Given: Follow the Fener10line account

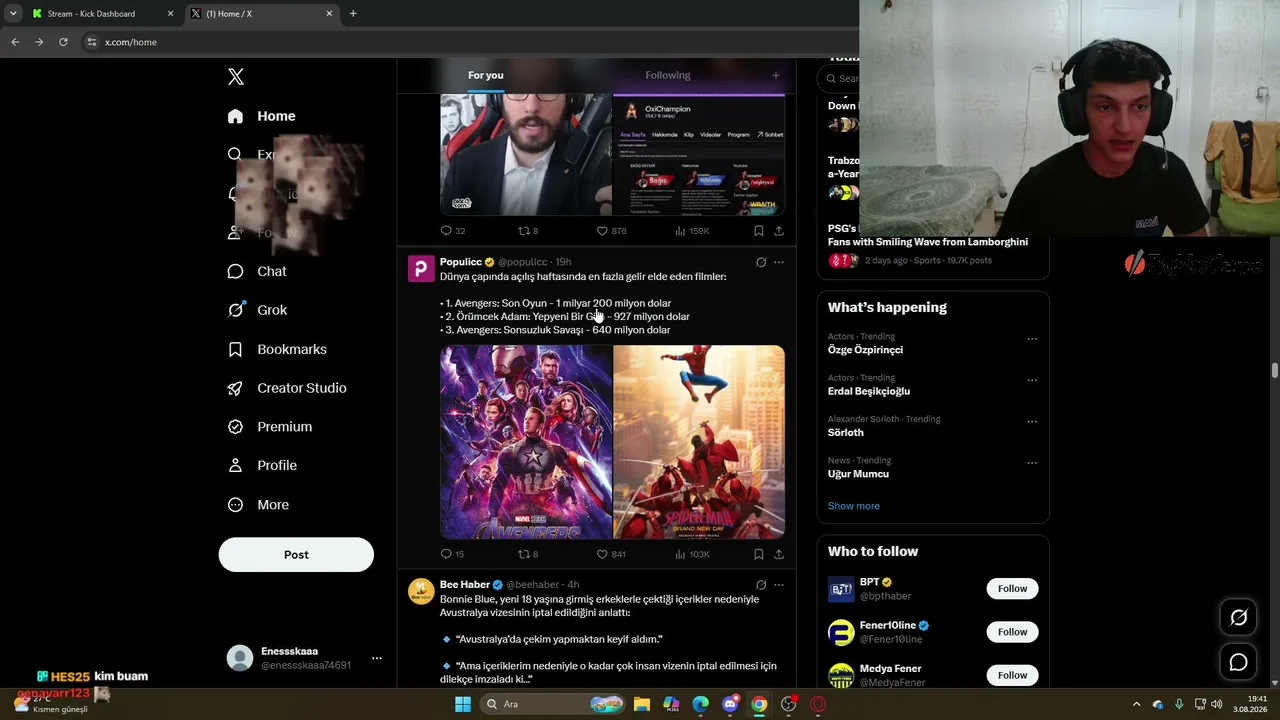Looking at the screenshot, I should tap(1012, 632).
